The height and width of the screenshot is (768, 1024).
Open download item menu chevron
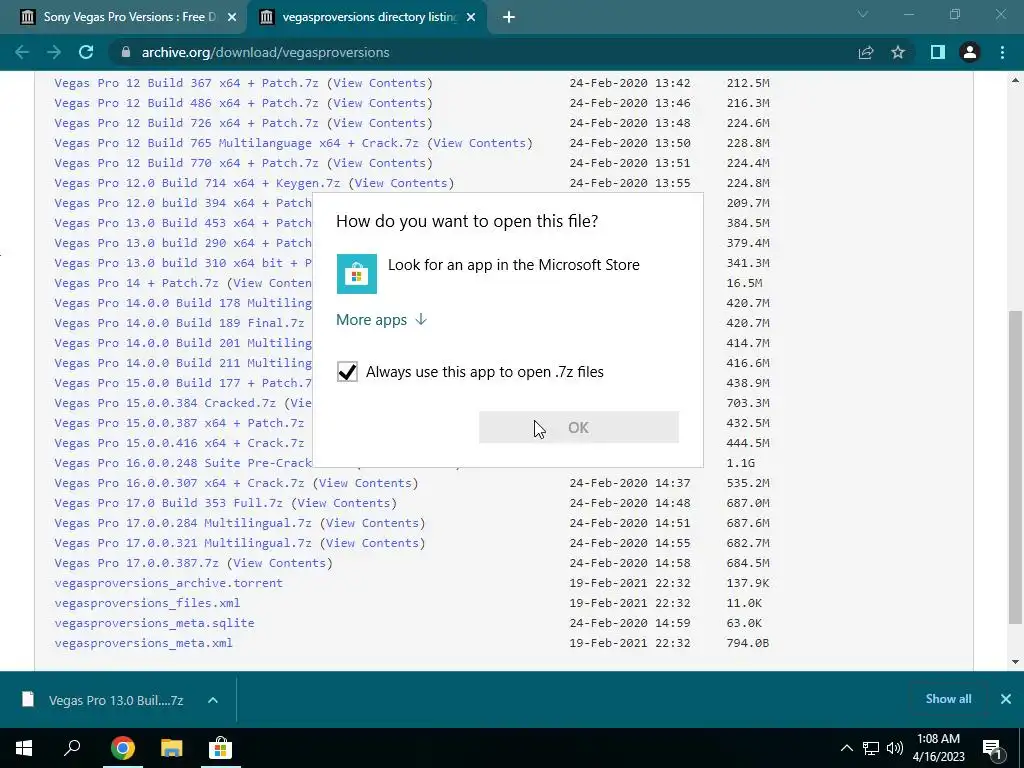(x=213, y=700)
